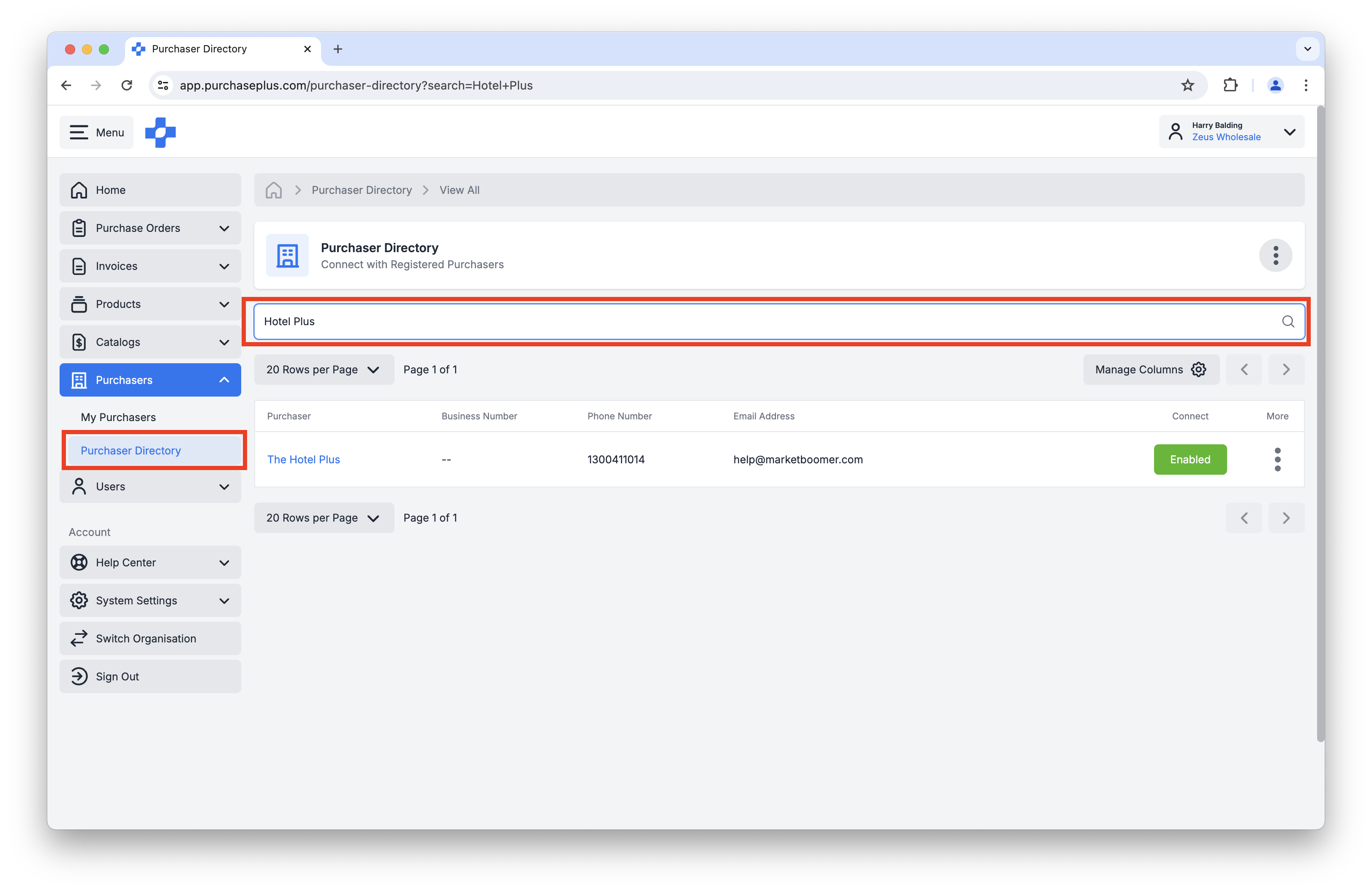Click browser forward arrow

click(x=96, y=85)
